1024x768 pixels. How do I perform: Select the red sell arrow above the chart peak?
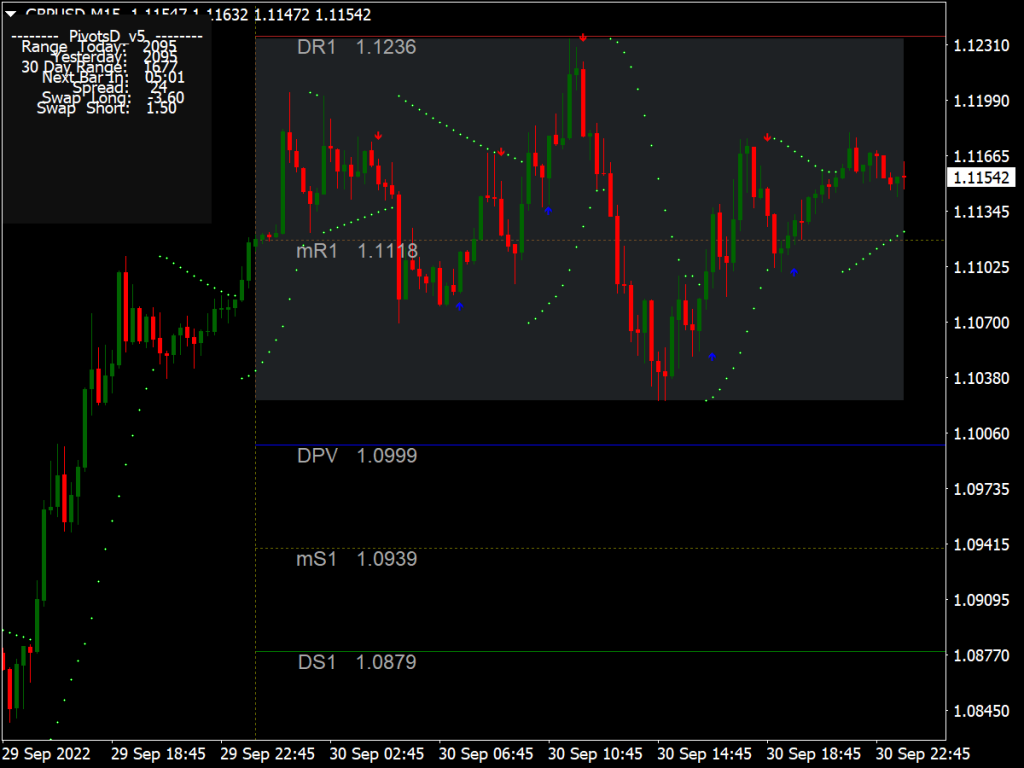point(583,35)
